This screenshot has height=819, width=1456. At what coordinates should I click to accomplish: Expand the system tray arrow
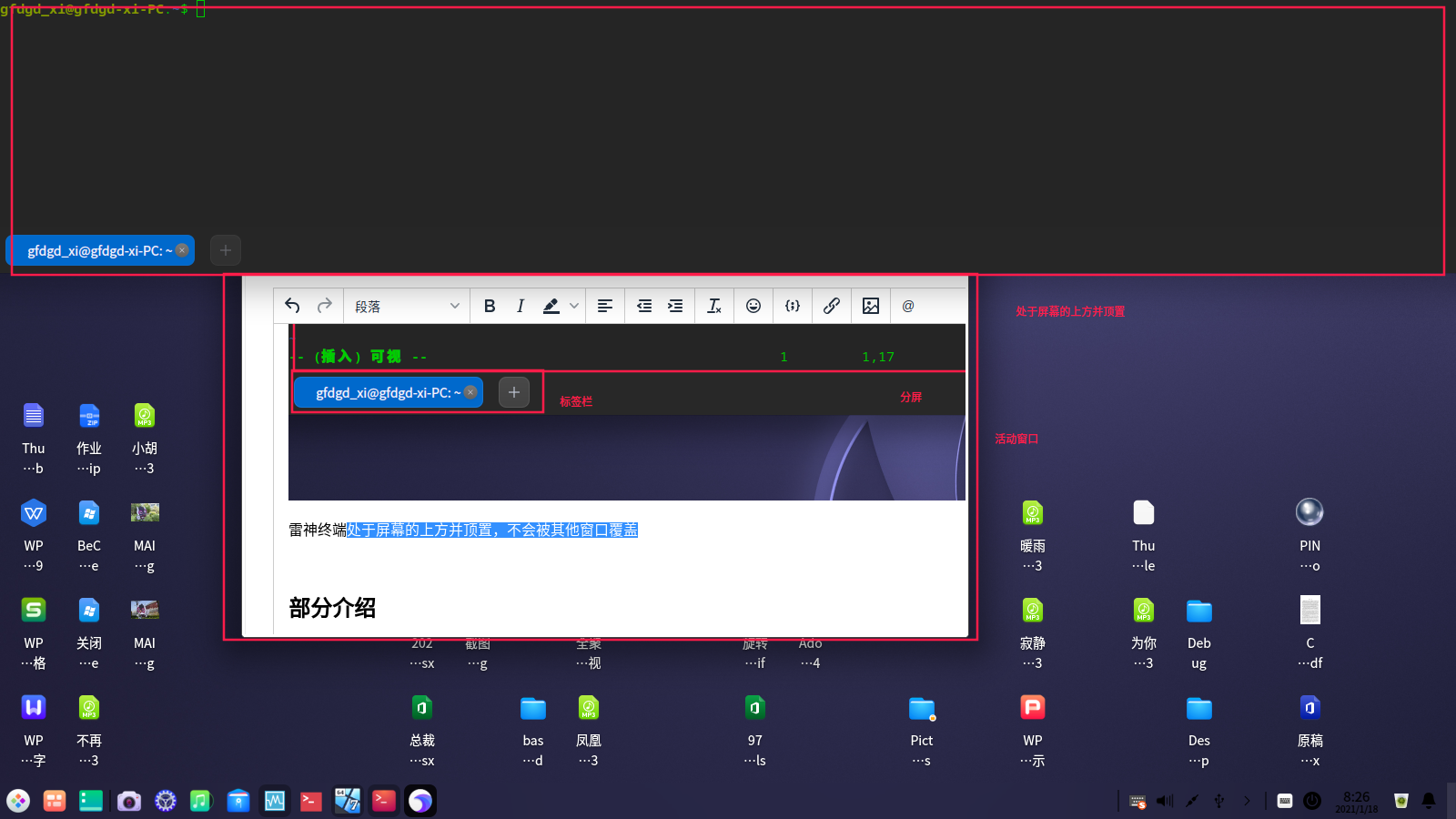pos(1247,801)
